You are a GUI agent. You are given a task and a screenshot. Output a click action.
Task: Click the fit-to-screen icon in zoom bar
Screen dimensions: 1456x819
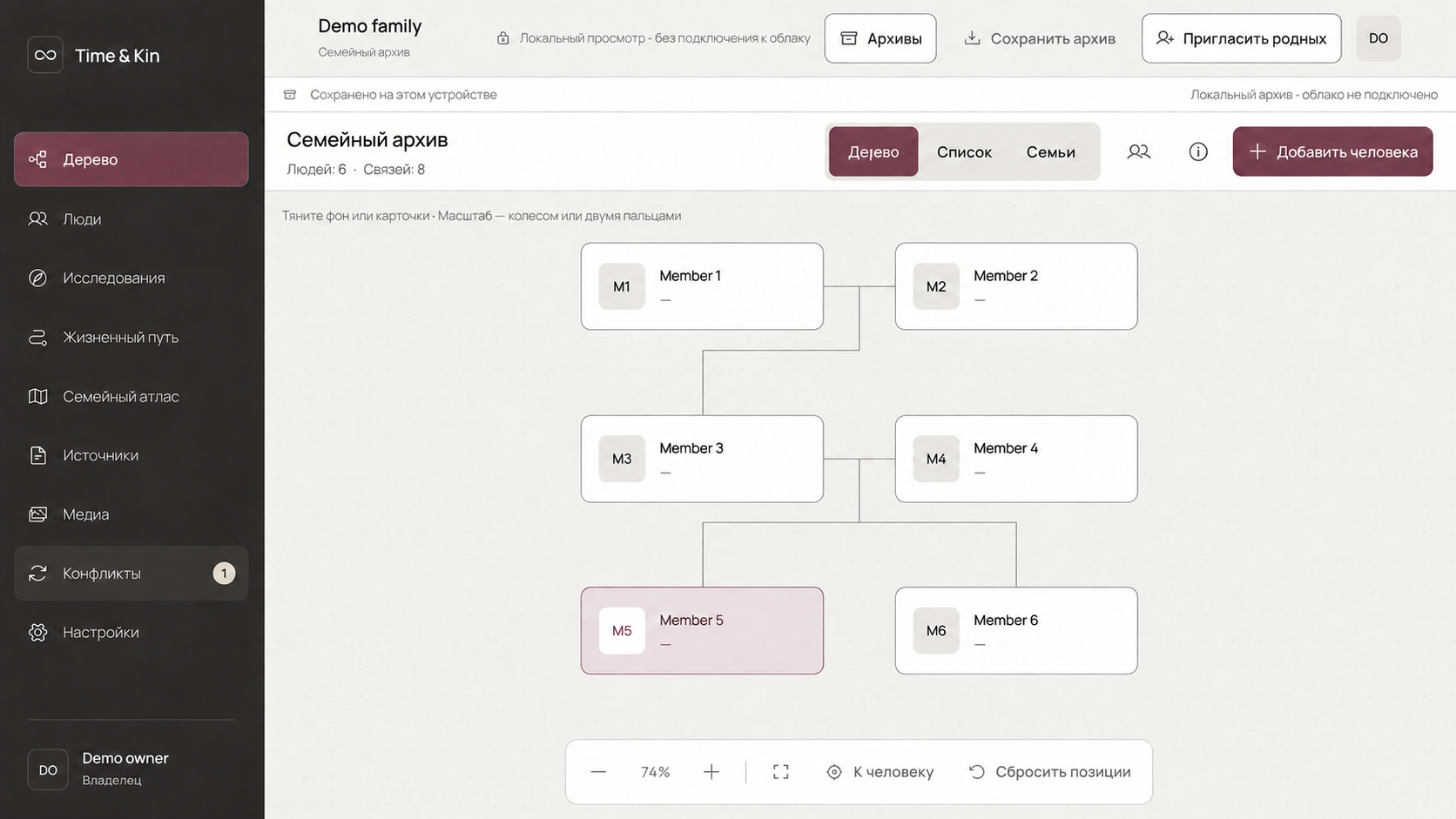(781, 772)
